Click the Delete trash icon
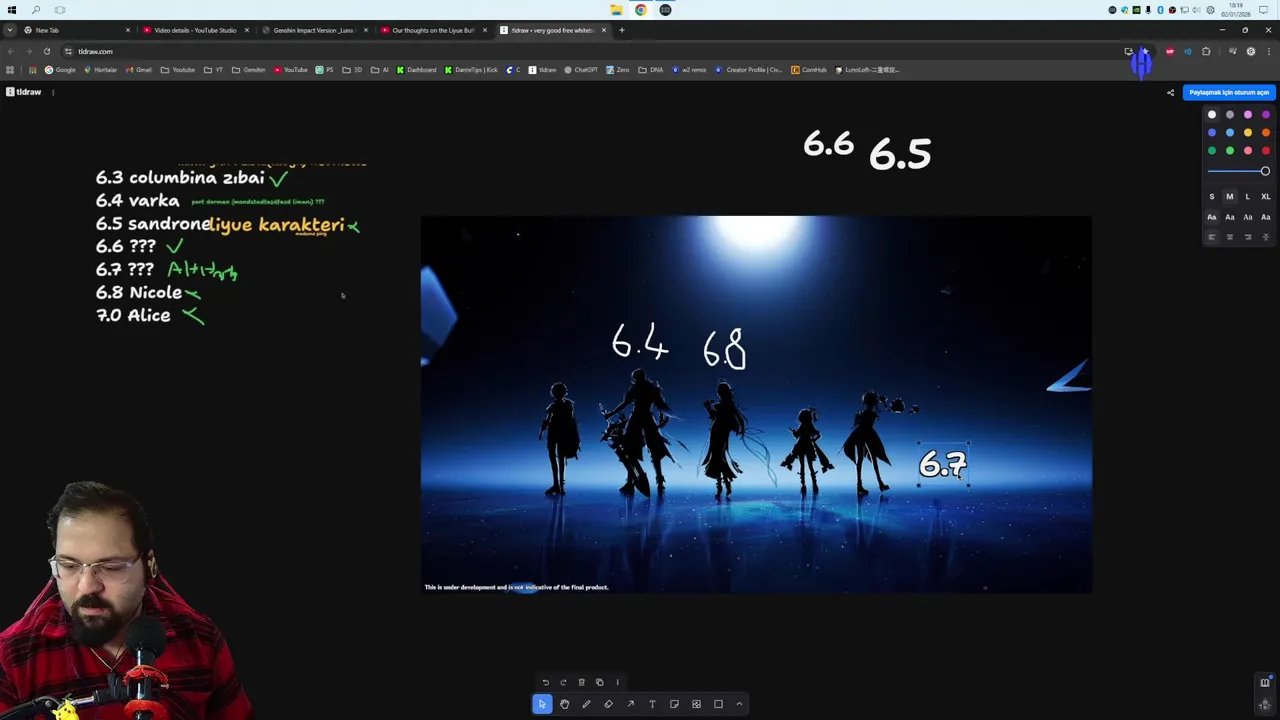The height and width of the screenshot is (720, 1280). coord(581,682)
